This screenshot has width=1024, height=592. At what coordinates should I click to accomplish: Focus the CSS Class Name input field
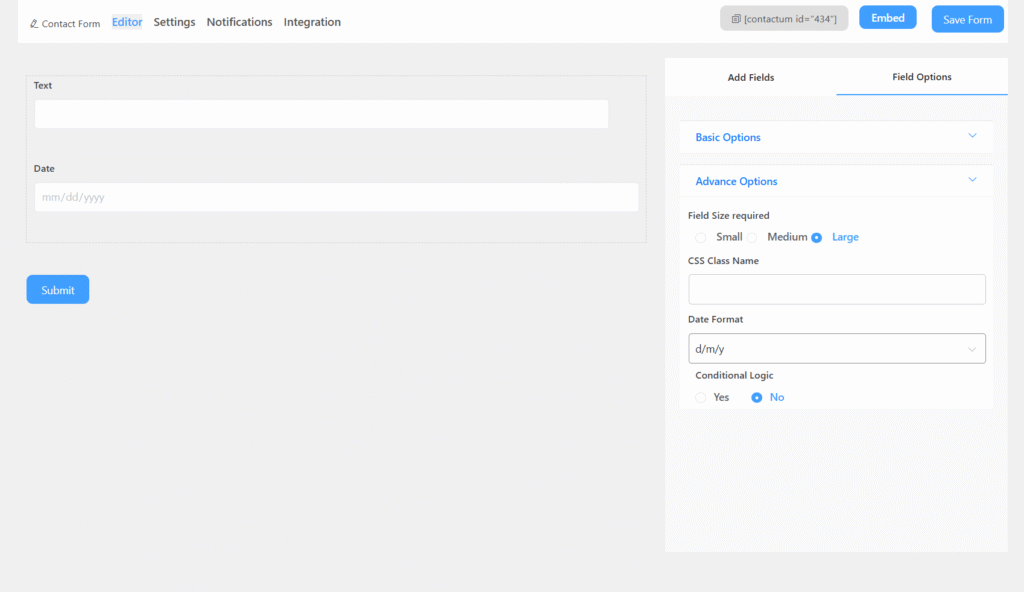click(x=836, y=289)
